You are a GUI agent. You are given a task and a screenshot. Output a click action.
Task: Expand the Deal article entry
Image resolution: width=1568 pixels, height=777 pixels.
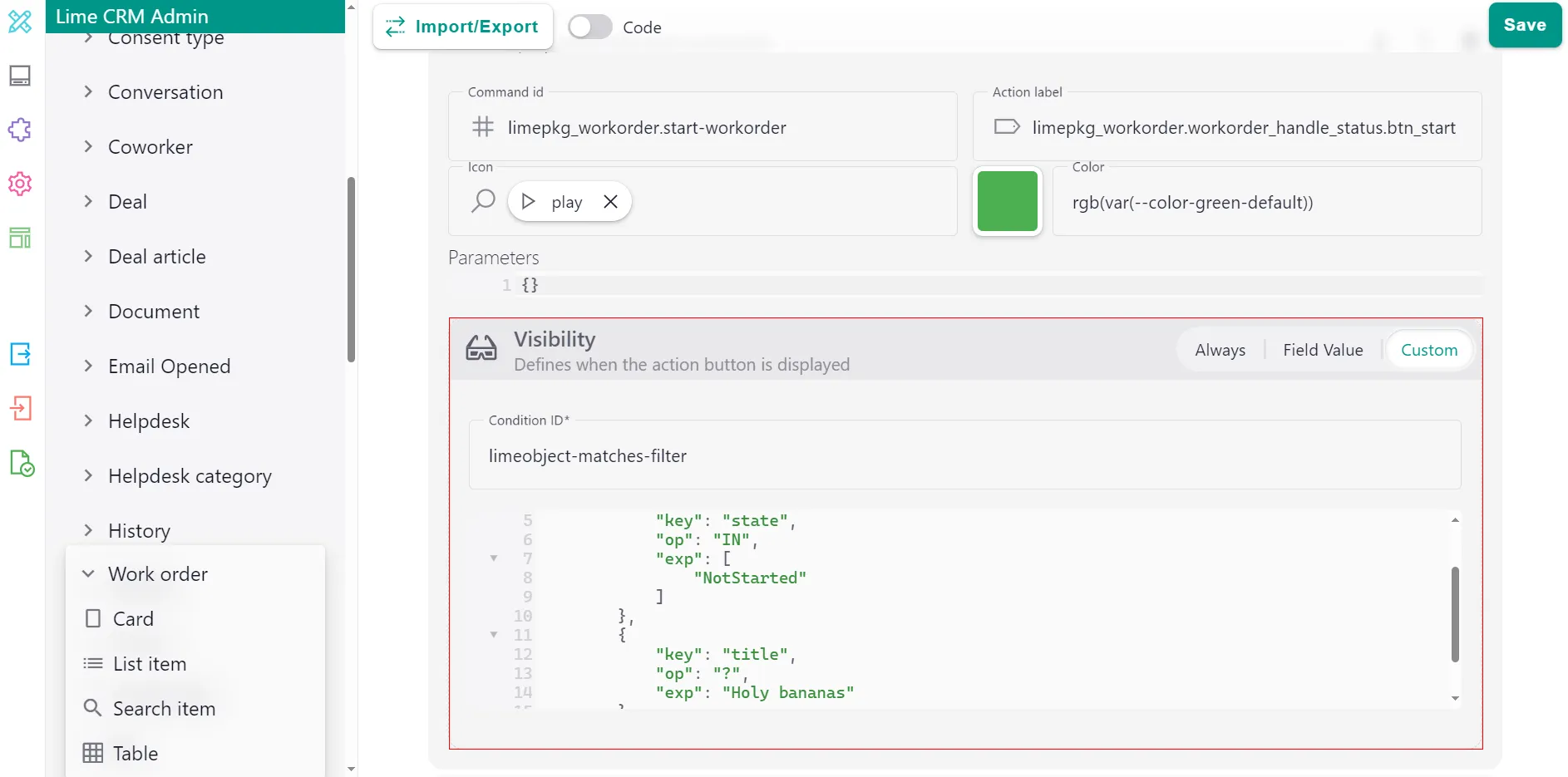[88, 257]
